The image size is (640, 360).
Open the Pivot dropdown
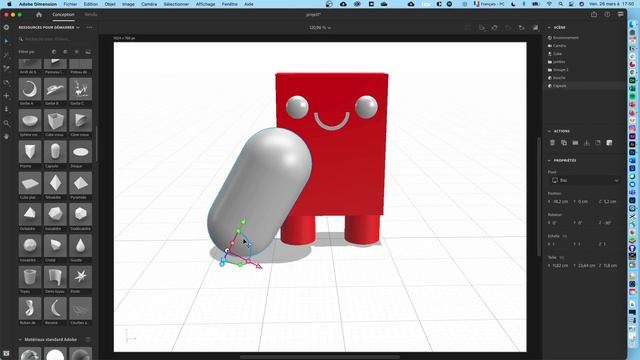click(x=584, y=180)
